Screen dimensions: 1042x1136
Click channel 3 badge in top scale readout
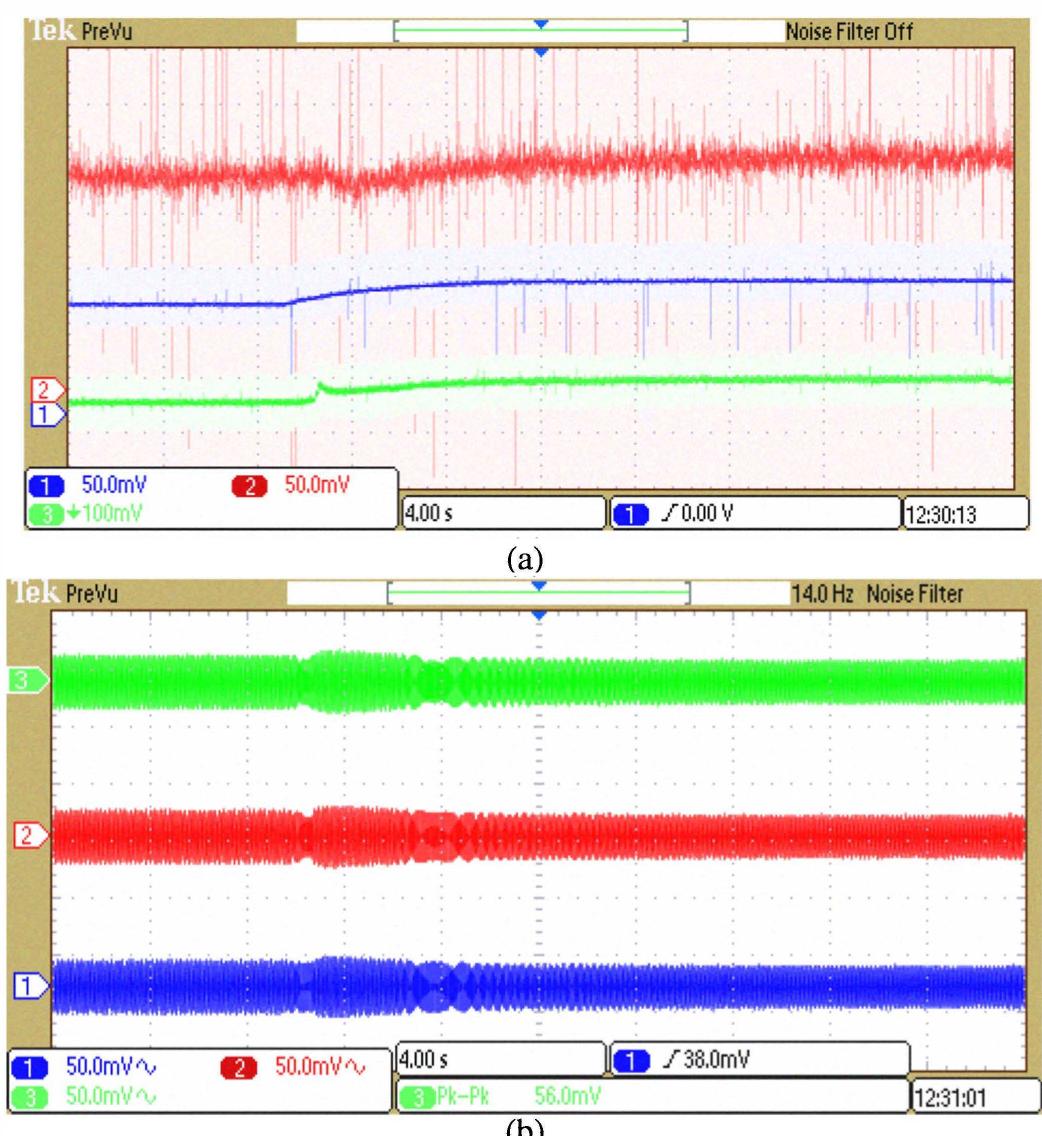[x=46, y=514]
